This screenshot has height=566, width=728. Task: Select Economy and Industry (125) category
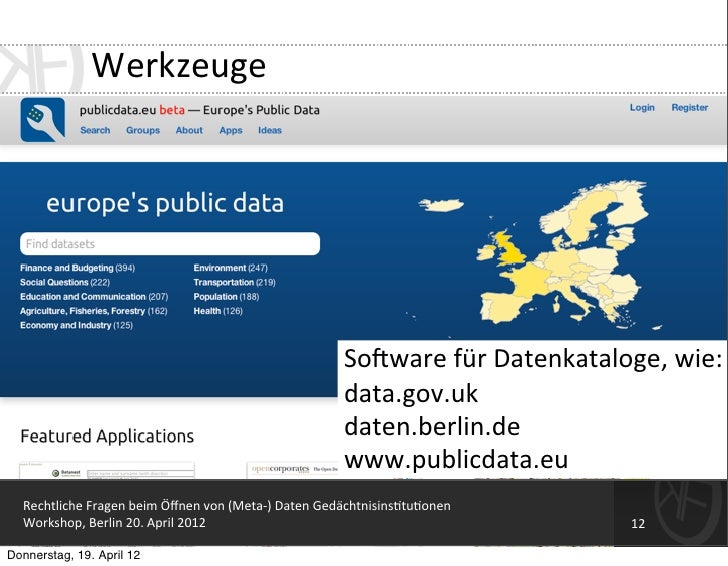pos(76,325)
